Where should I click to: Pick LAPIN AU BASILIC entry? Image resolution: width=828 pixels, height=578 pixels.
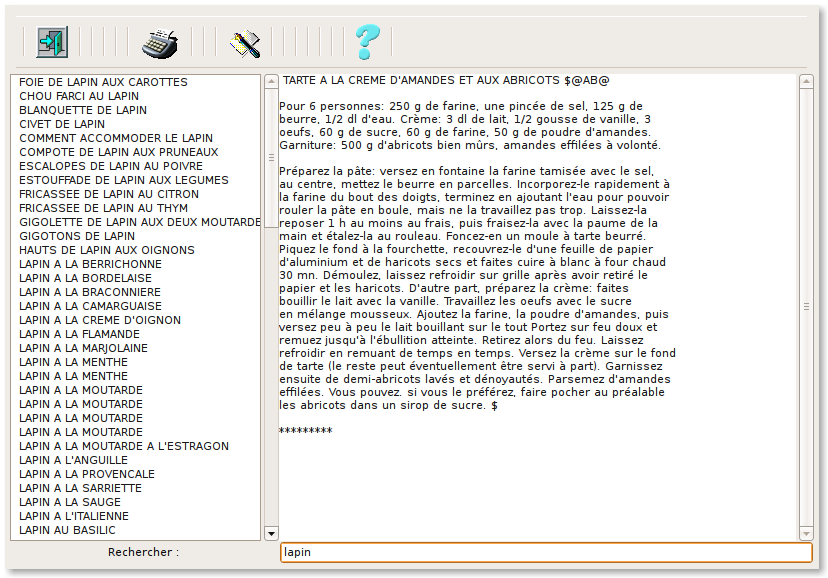click(67, 530)
